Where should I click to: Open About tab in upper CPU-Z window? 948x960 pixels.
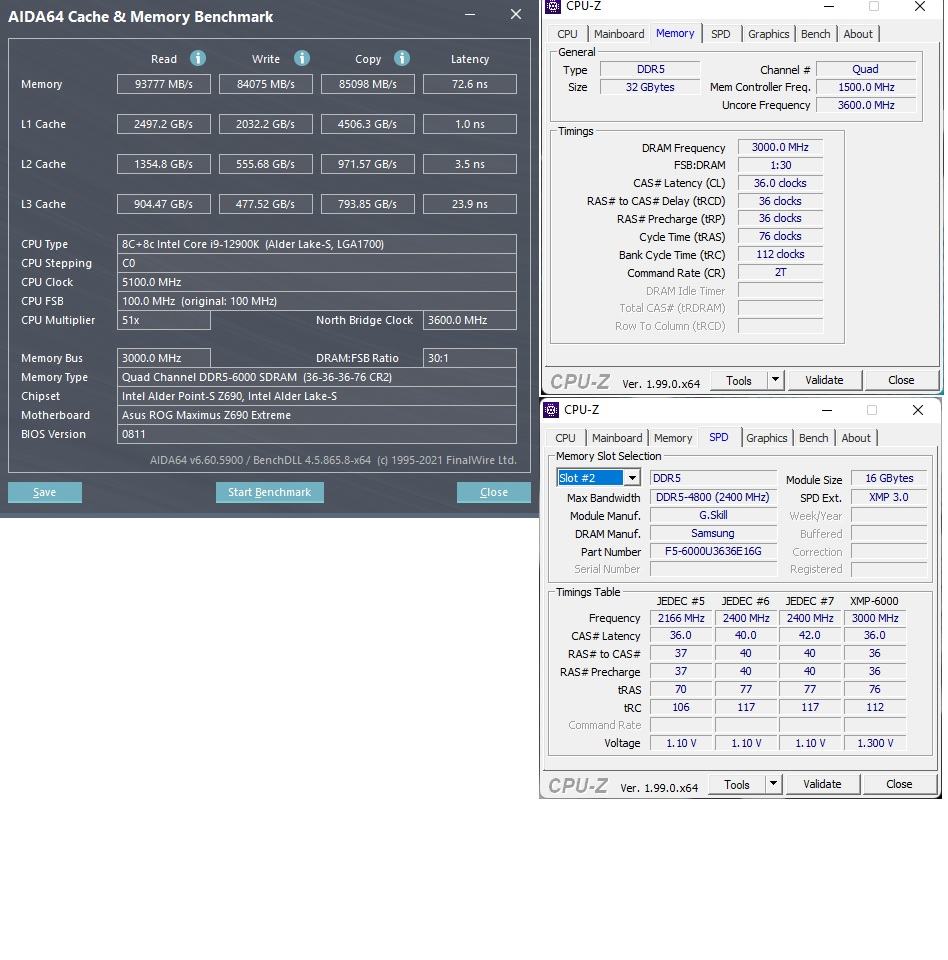[x=858, y=34]
